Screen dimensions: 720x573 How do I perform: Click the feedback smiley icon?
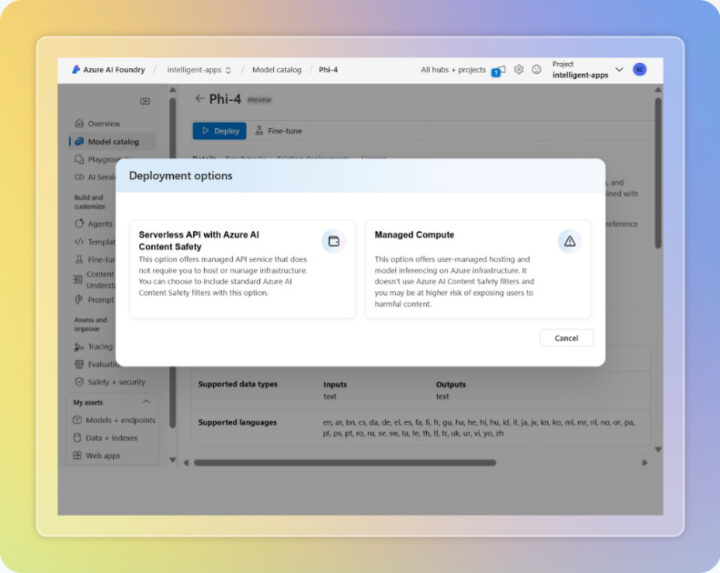(536, 70)
